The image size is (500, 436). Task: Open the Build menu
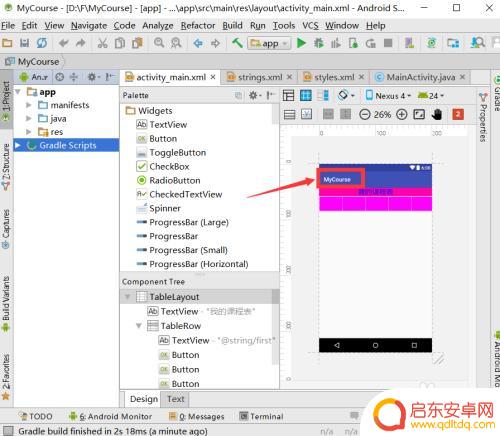pyautogui.click(x=232, y=26)
